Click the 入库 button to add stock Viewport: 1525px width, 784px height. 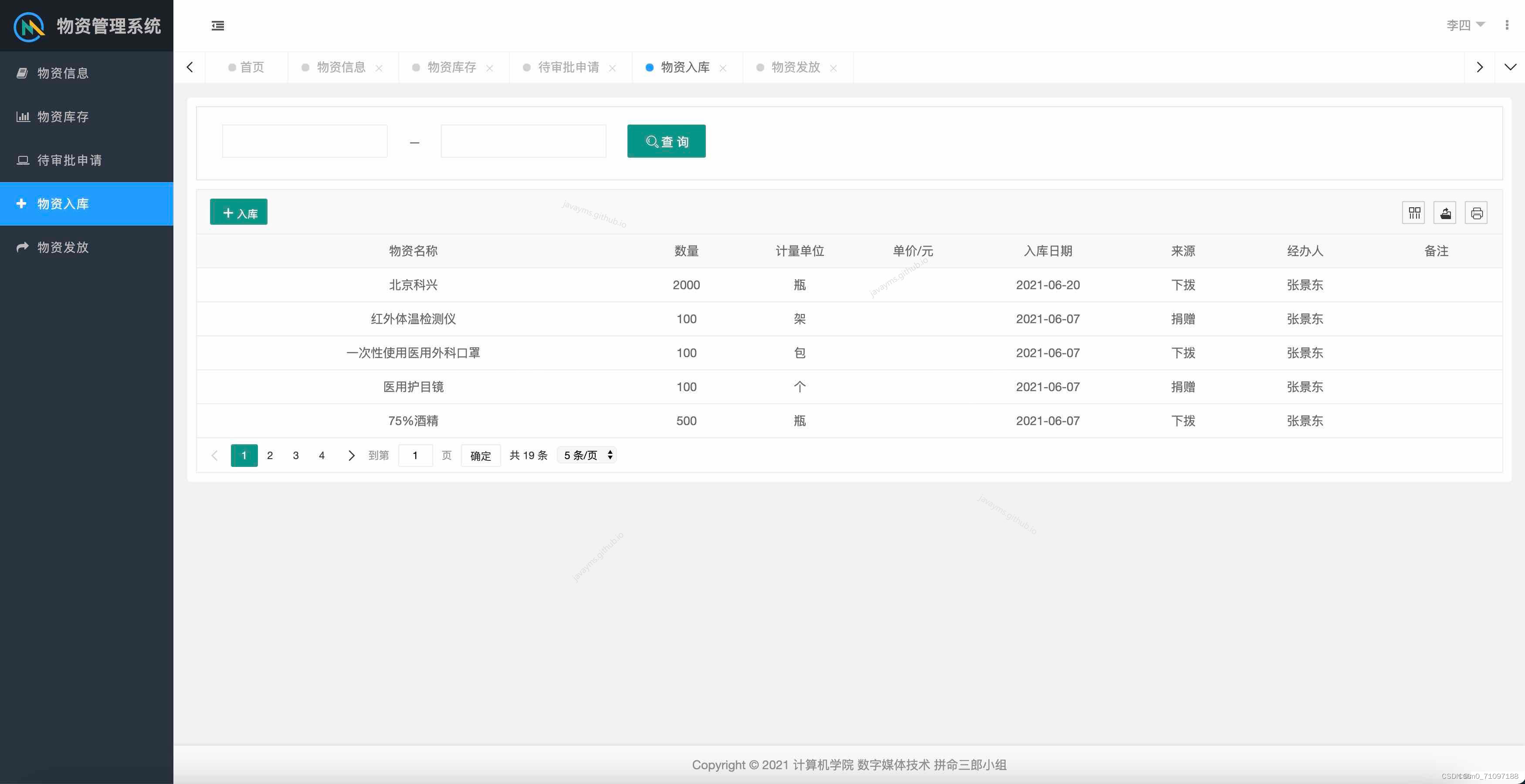[238, 212]
